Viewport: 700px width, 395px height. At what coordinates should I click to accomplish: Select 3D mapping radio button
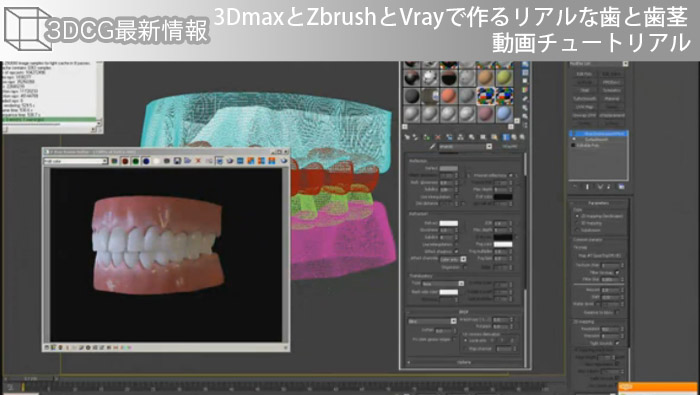click(x=577, y=223)
